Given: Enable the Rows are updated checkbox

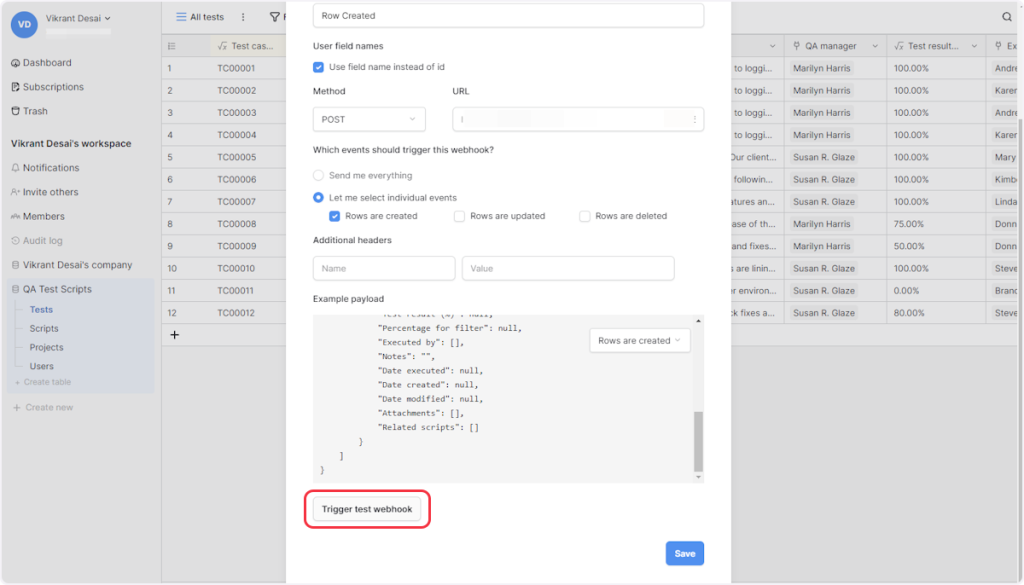Looking at the screenshot, I should pyautogui.click(x=460, y=216).
